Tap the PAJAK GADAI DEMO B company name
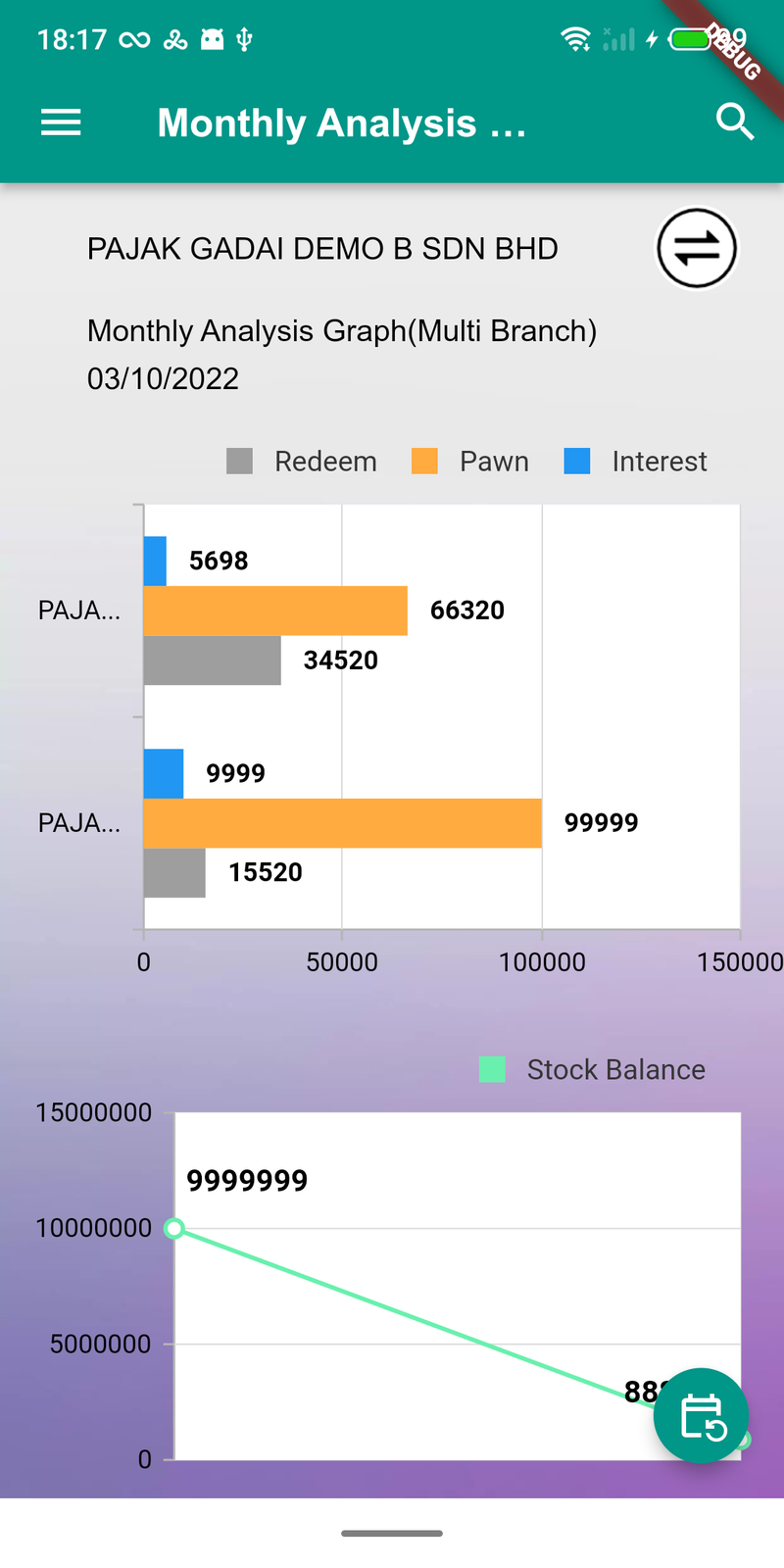Image resolution: width=784 pixels, height=1568 pixels. click(x=322, y=249)
